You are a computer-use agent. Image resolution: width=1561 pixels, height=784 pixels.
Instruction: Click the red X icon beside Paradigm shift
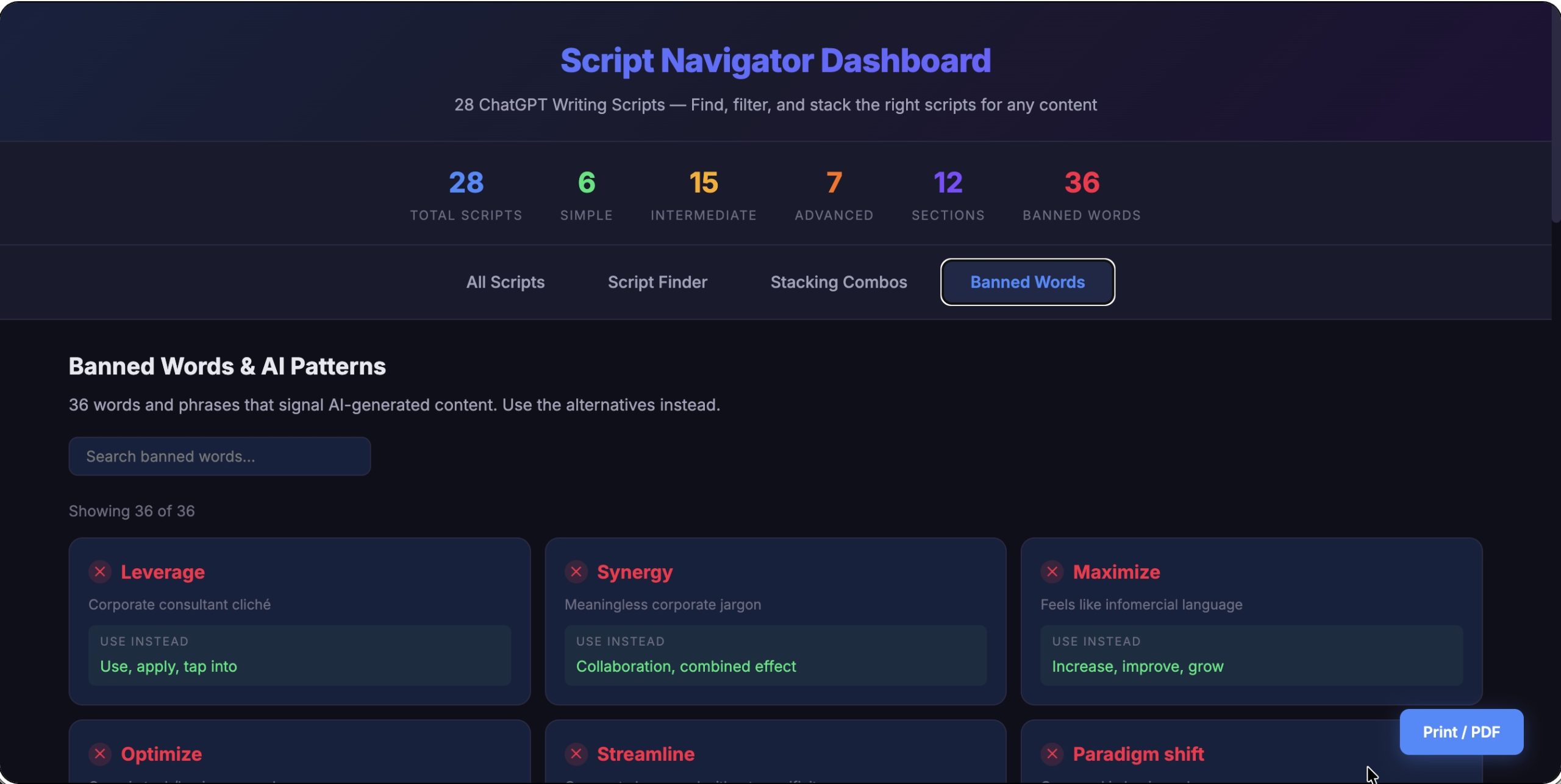pos(1052,754)
